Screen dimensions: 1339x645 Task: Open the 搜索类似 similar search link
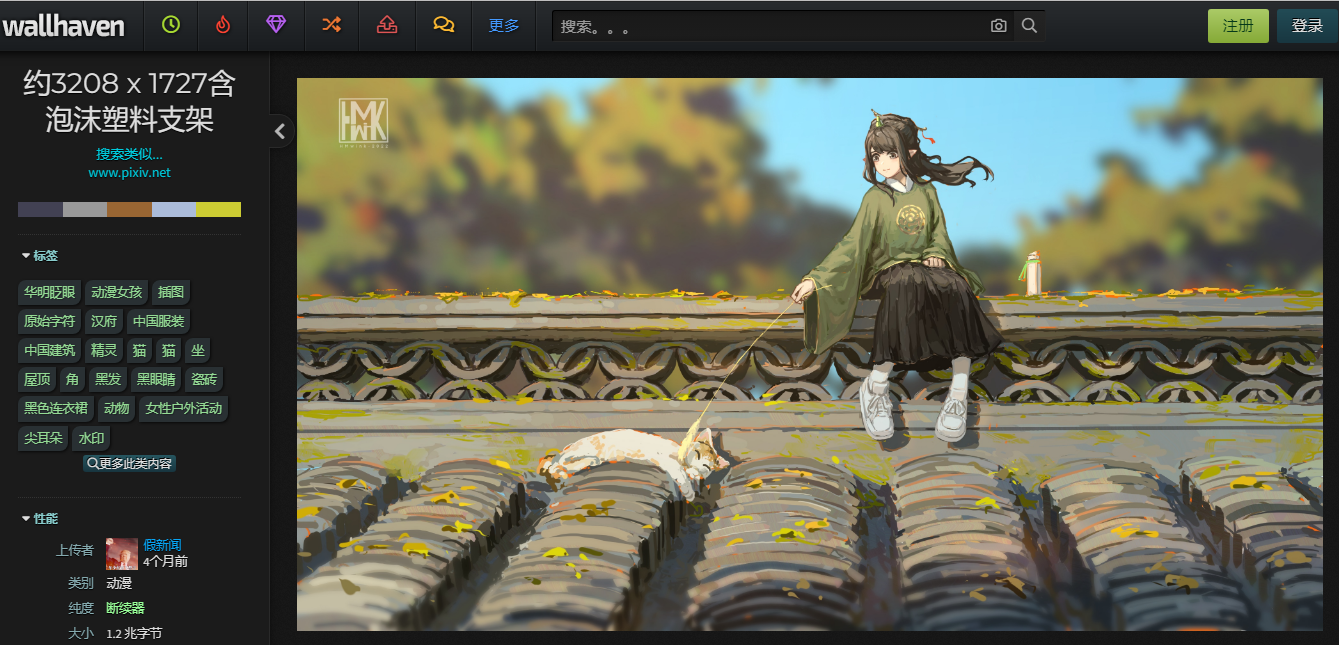pos(128,154)
